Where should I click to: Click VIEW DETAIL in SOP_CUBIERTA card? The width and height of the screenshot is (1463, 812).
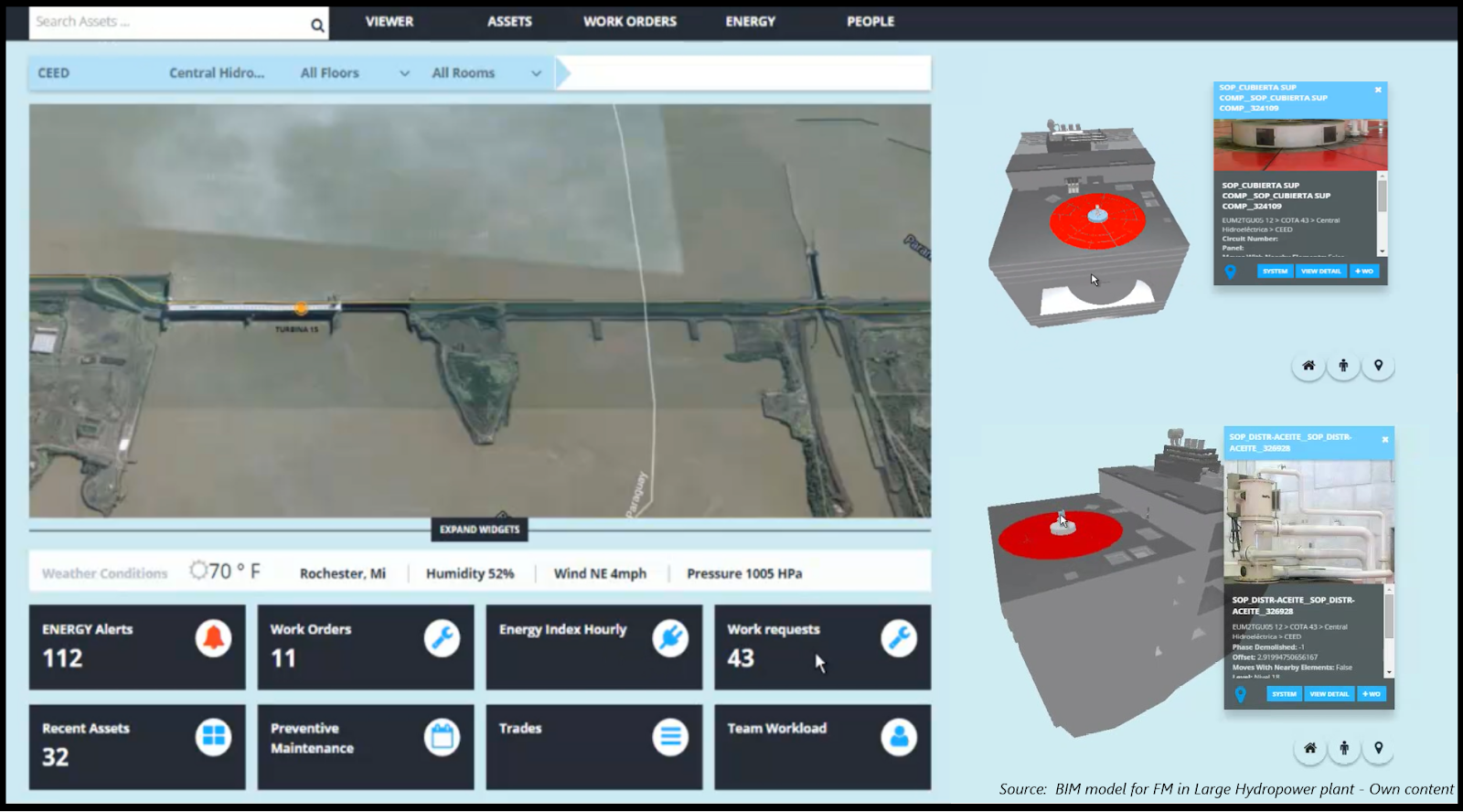pyautogui.click(x=1321, y=272)
